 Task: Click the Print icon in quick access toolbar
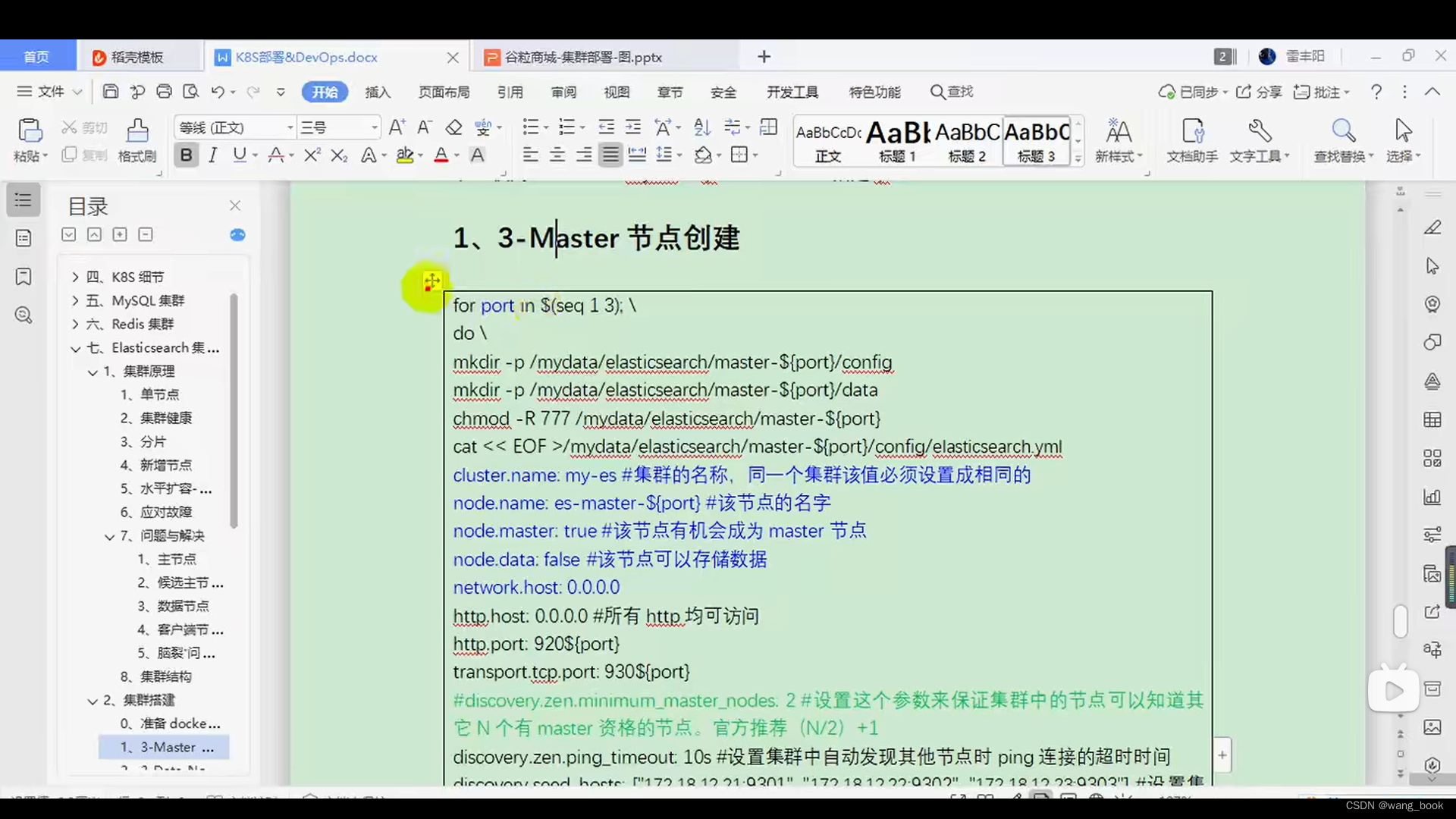pyautogui.click(x=164, y=91)
